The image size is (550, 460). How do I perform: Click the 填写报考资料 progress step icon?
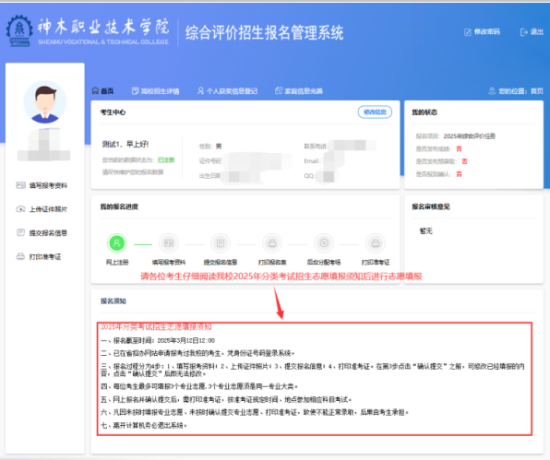point(169,243)
